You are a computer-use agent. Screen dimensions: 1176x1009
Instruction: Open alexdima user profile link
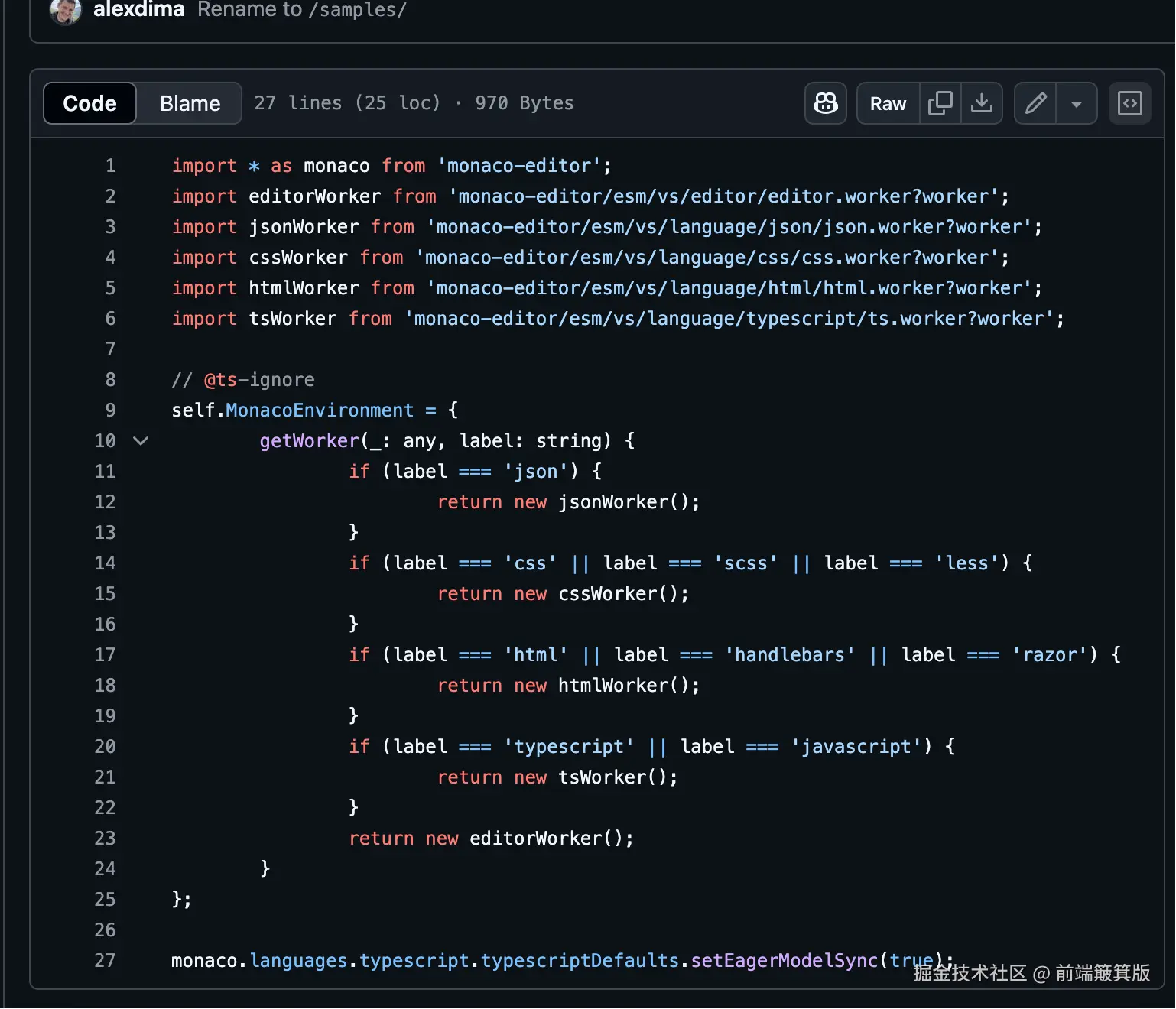coord(139,10)
